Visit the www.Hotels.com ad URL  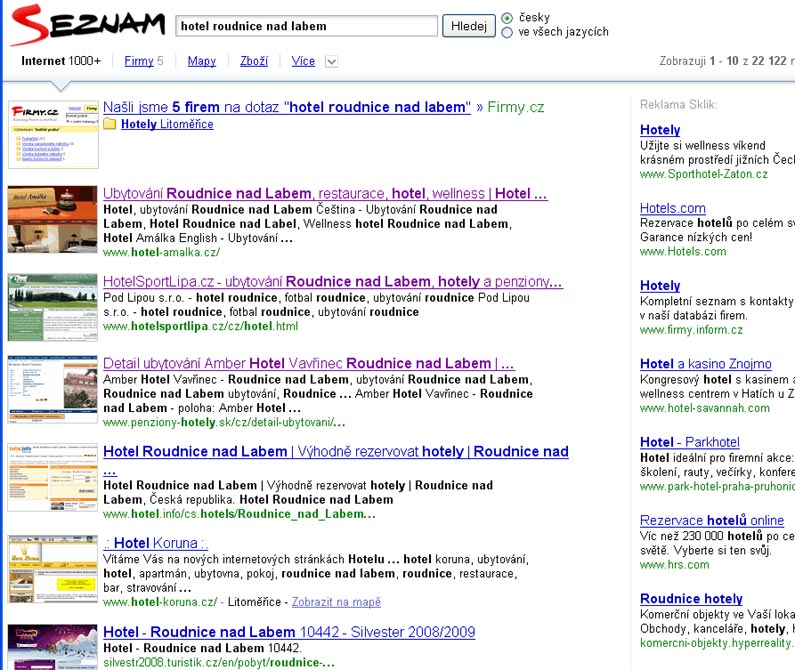click(x=683, y=252)
